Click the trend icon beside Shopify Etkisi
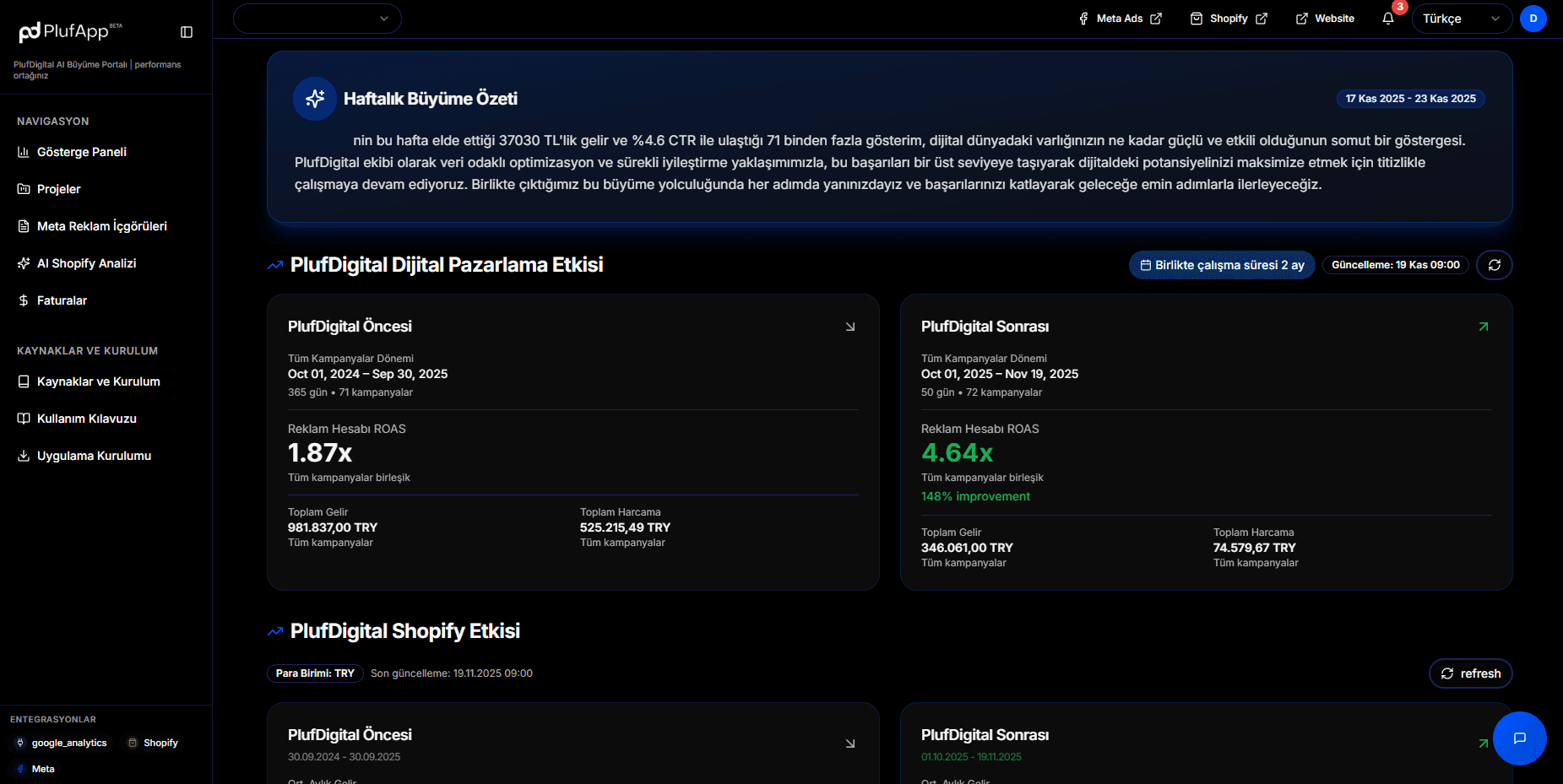This screenshot has width=1563, height=784. coord(275,631)
